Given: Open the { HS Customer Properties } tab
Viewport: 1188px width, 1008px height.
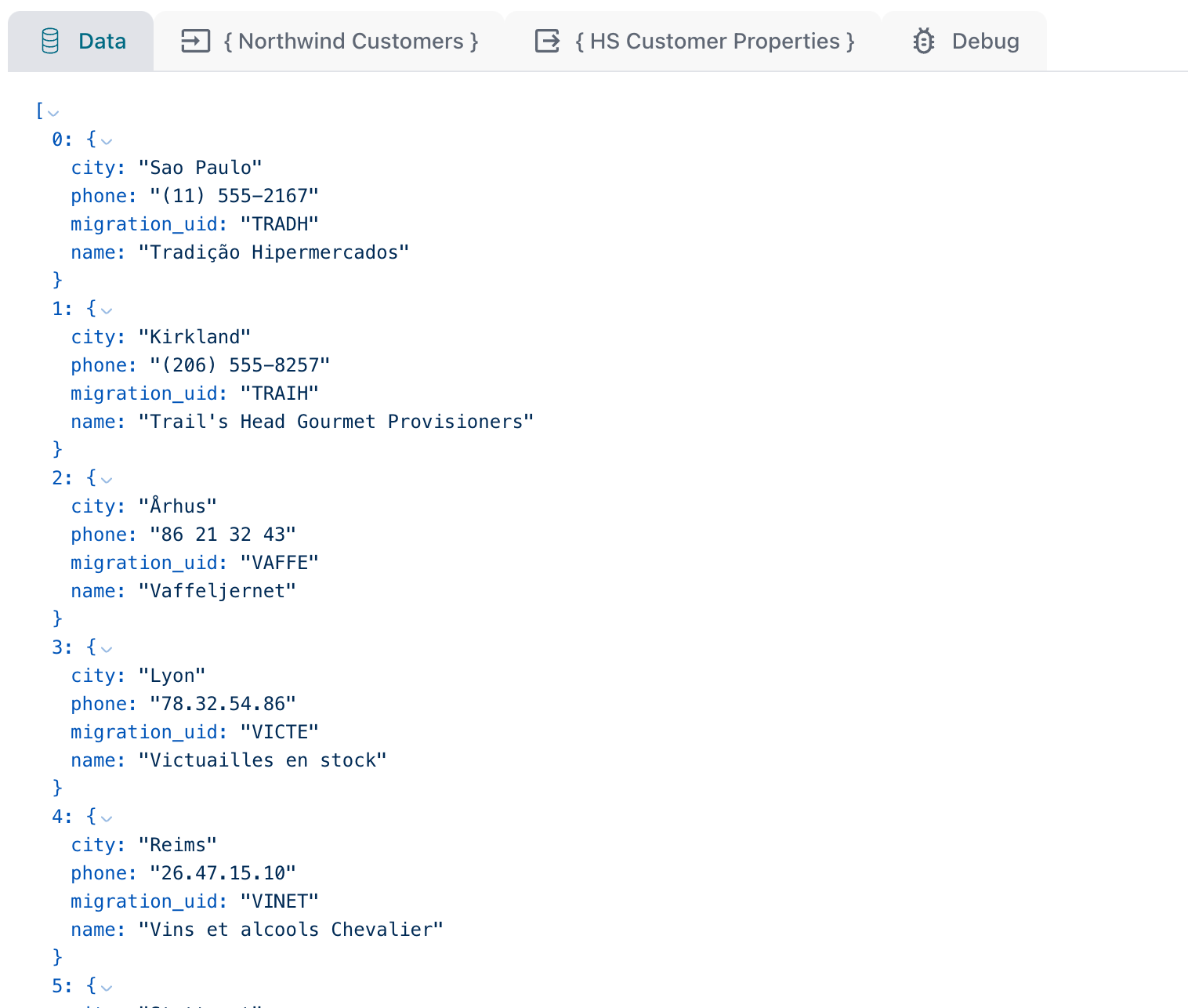Looking at the screenshot, I should coord(694,41).
